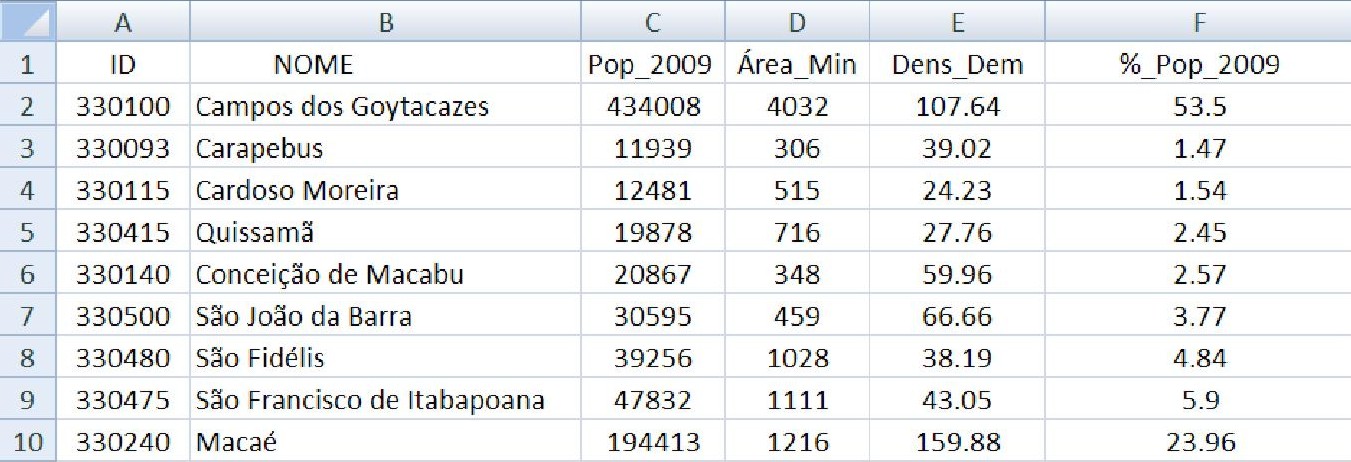This screenshot has height=462, width=1351.
Task: Select the São Fidélis cell
Action: click(385, 358)
